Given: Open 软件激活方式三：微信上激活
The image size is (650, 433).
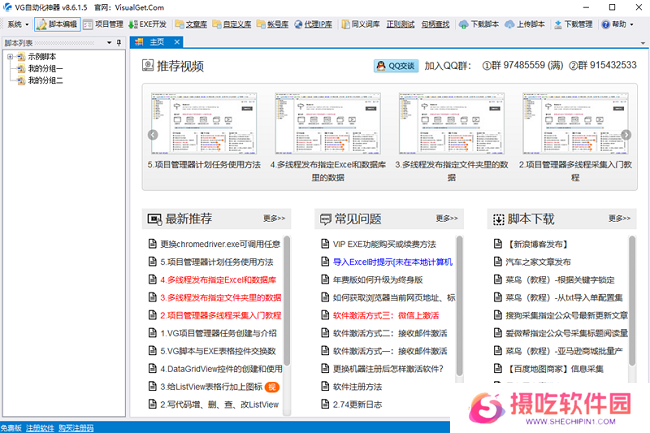Looking at the screenshot, I should [x=386, y=315].
